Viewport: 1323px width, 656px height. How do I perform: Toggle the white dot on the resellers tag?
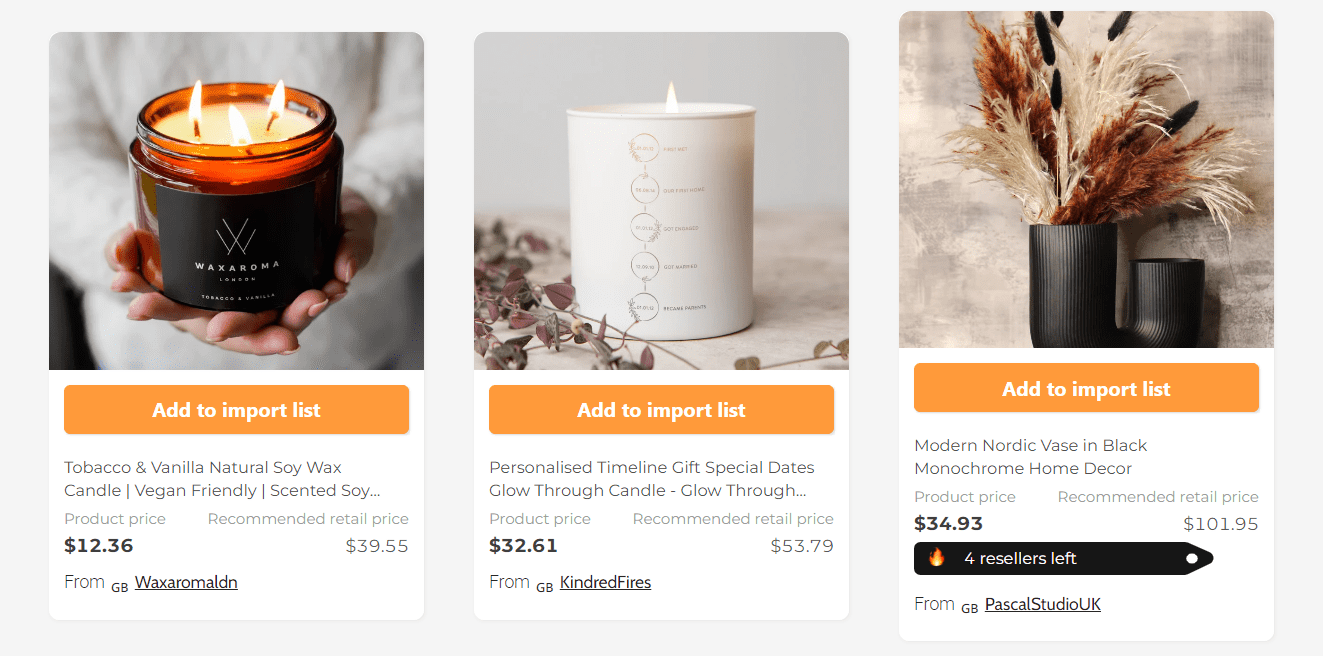[x=1191, y=558]
